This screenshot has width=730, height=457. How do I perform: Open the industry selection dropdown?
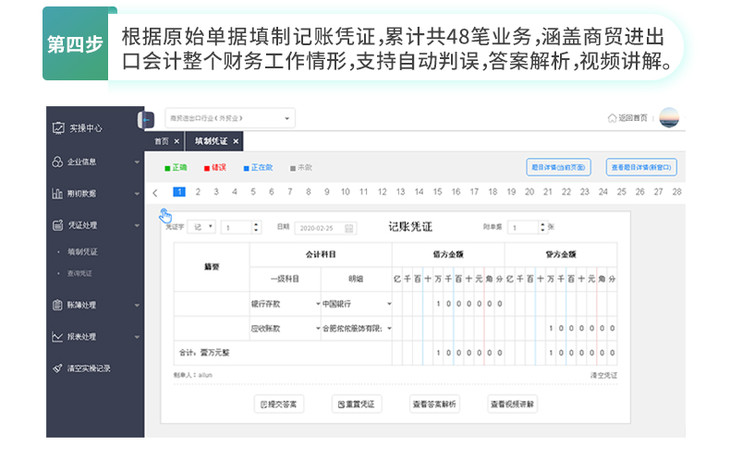[x=229, y=118]
